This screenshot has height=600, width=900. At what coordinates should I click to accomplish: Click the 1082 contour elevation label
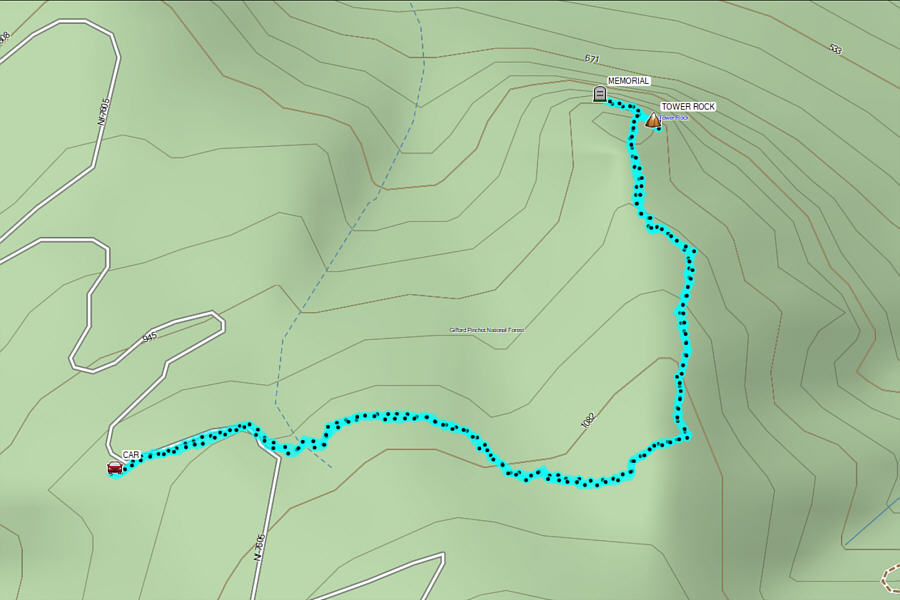[x=588, y=420]
